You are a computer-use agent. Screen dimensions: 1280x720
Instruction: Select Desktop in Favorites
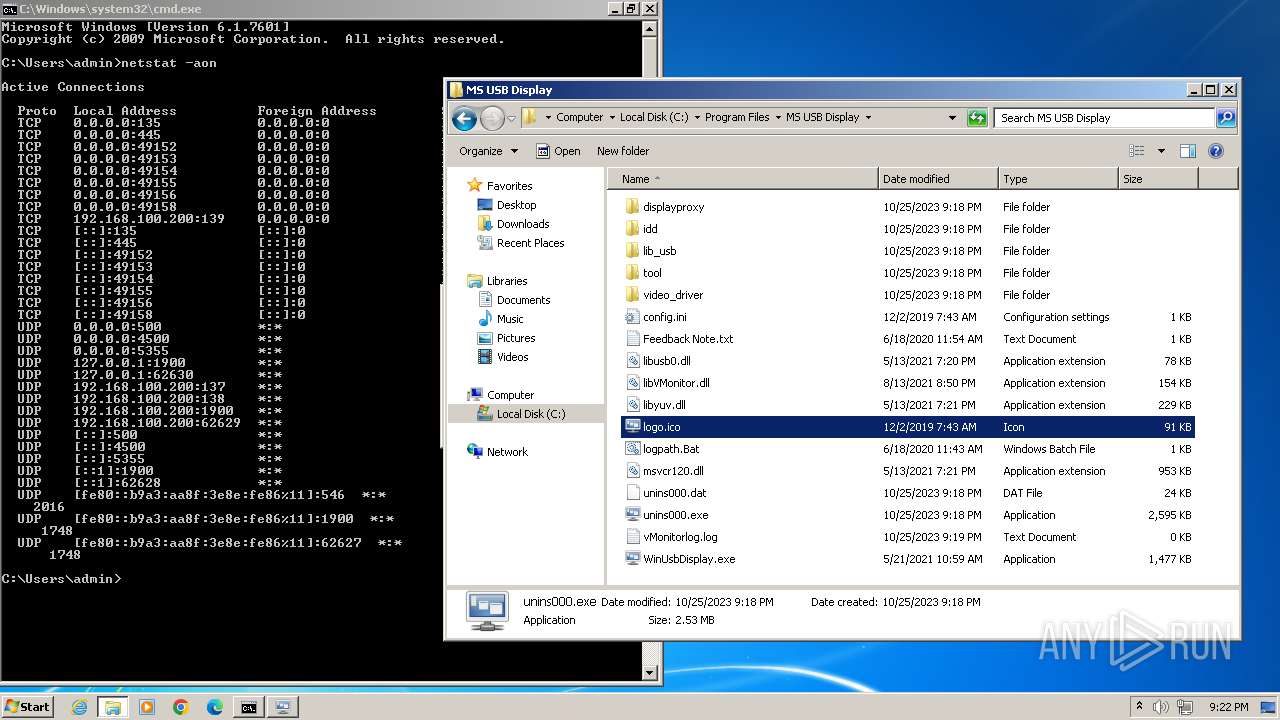click(x=516, y=205)
